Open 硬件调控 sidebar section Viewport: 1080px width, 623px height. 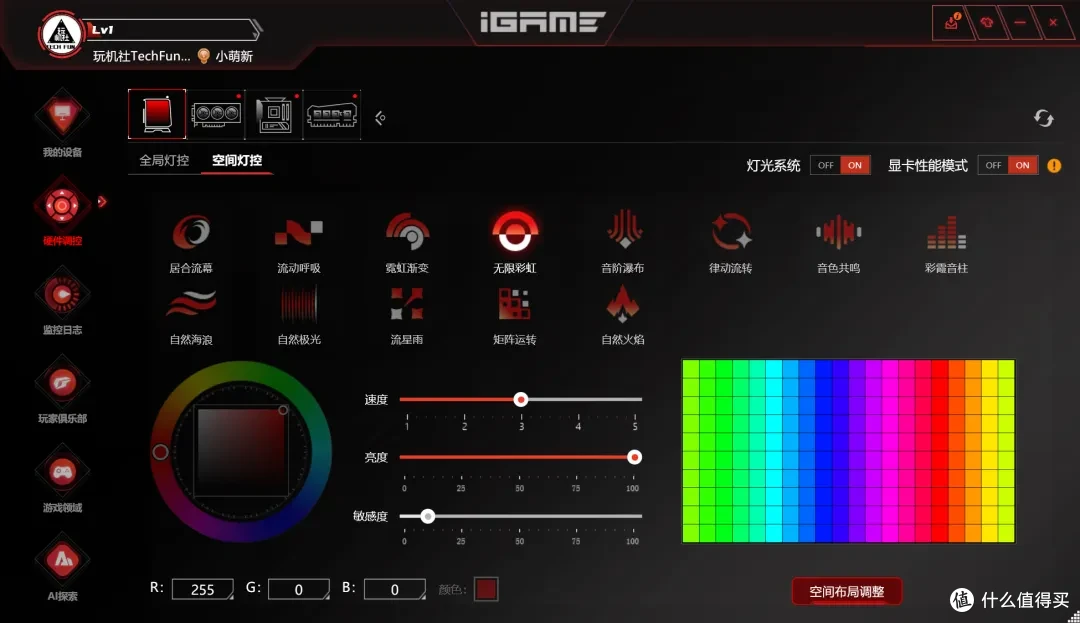(x=62, y=213)
